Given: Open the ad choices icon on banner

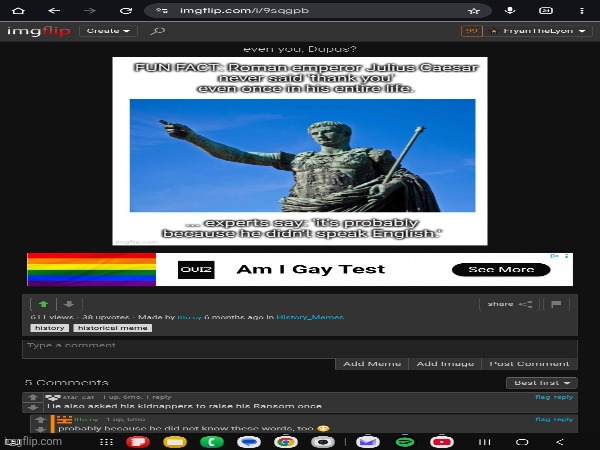Looking at the screenshot, I should point(553,256).
